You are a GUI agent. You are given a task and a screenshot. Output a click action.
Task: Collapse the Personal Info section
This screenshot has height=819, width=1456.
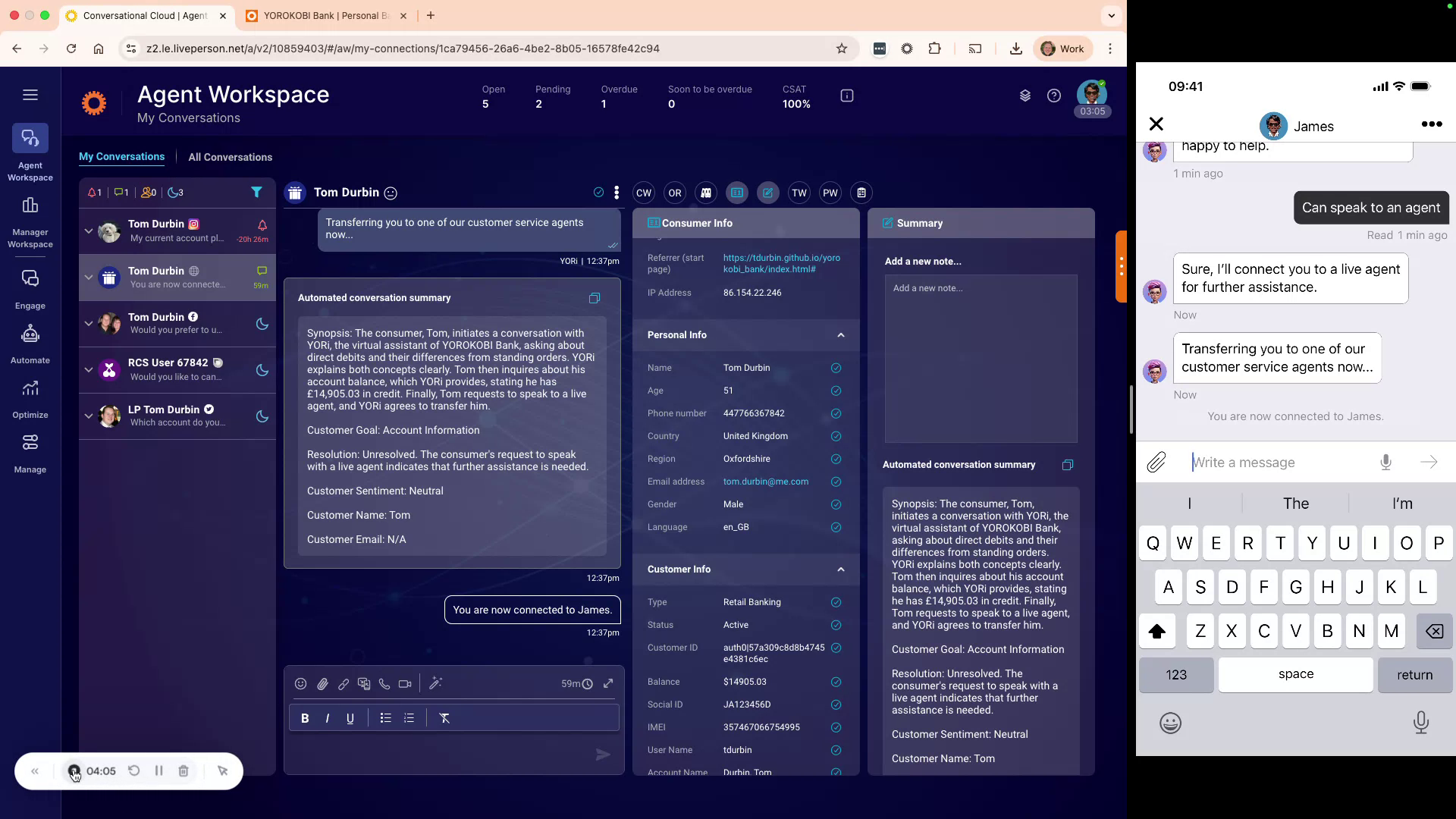click(x=839, y=334)
